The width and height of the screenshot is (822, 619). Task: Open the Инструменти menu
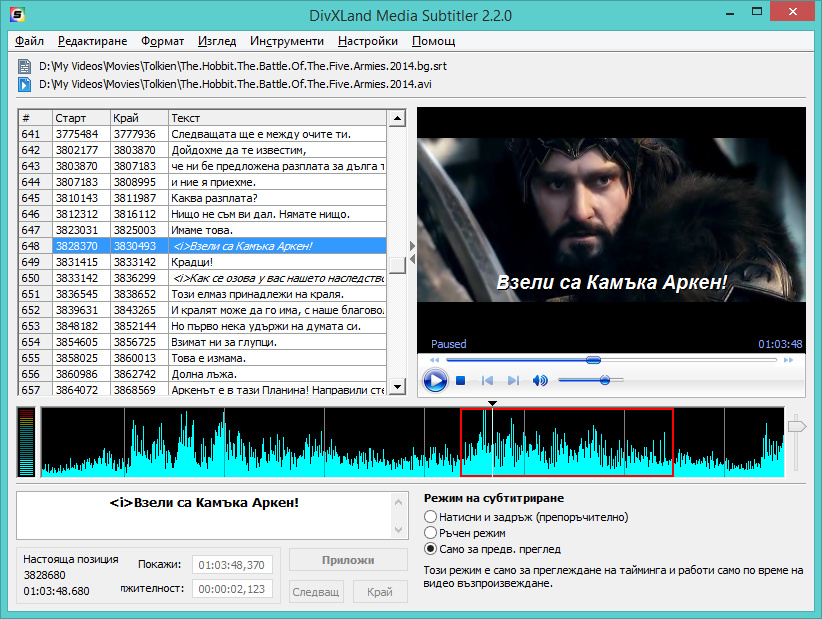click(287, 41)
